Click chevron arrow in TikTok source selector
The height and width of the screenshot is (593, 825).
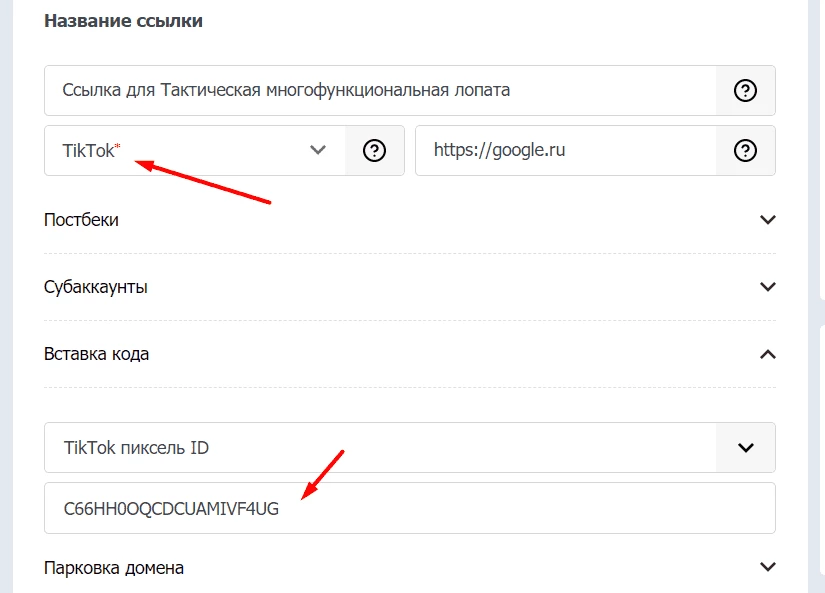click(x=318, y=150)
